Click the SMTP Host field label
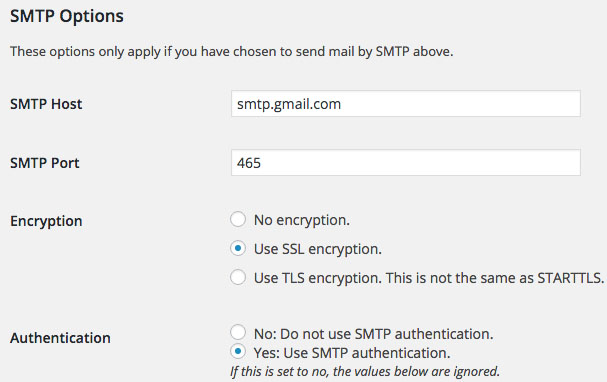Image resolution: width=607 pixels, height=382 pixels. 46,104
